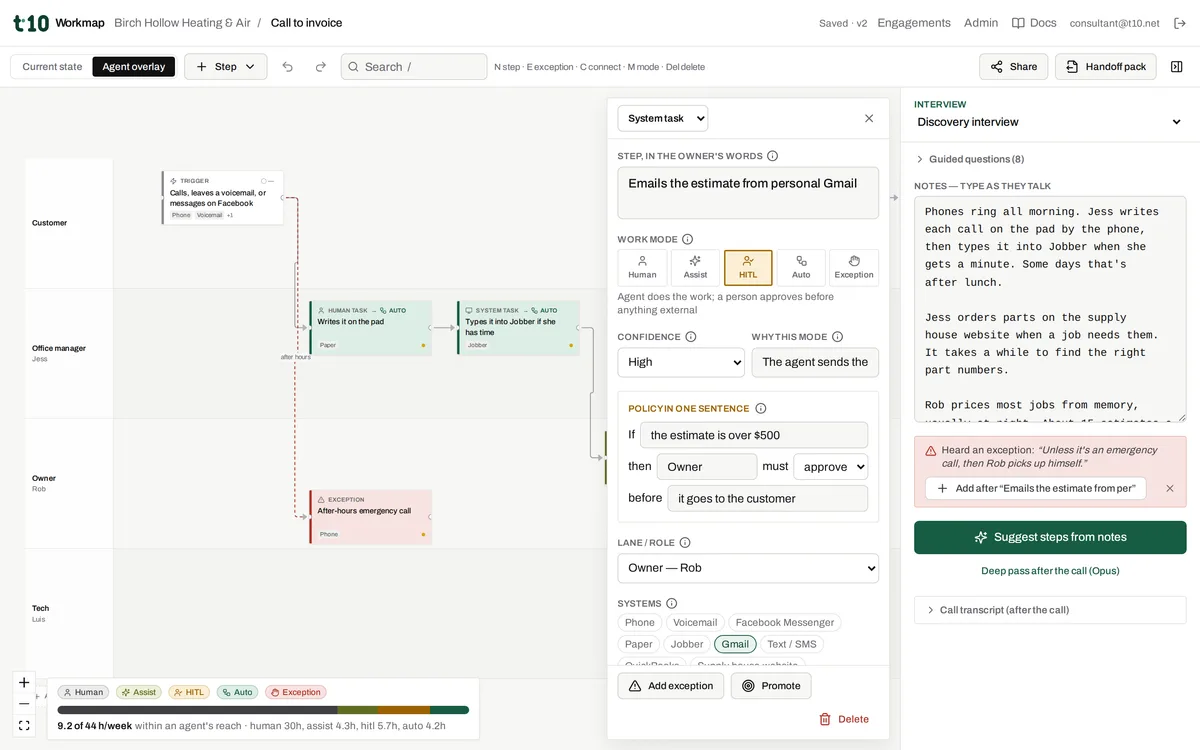Open the Handoff pack

point(1106,67)
